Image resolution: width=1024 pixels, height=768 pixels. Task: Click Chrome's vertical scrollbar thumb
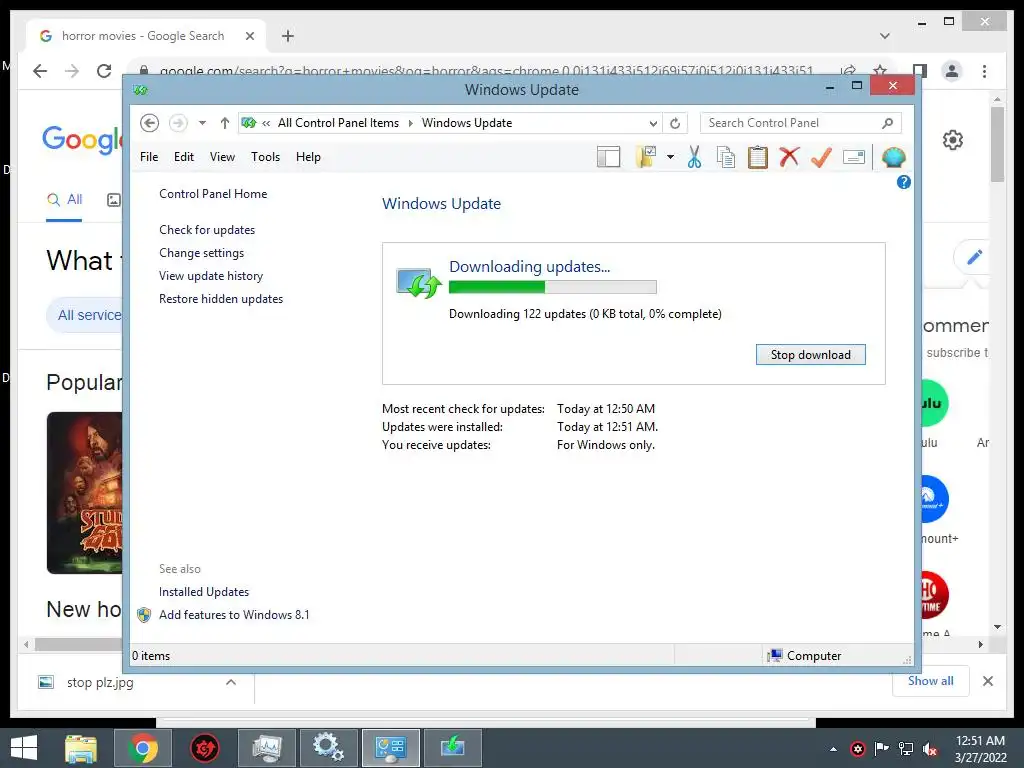[997, 144]
